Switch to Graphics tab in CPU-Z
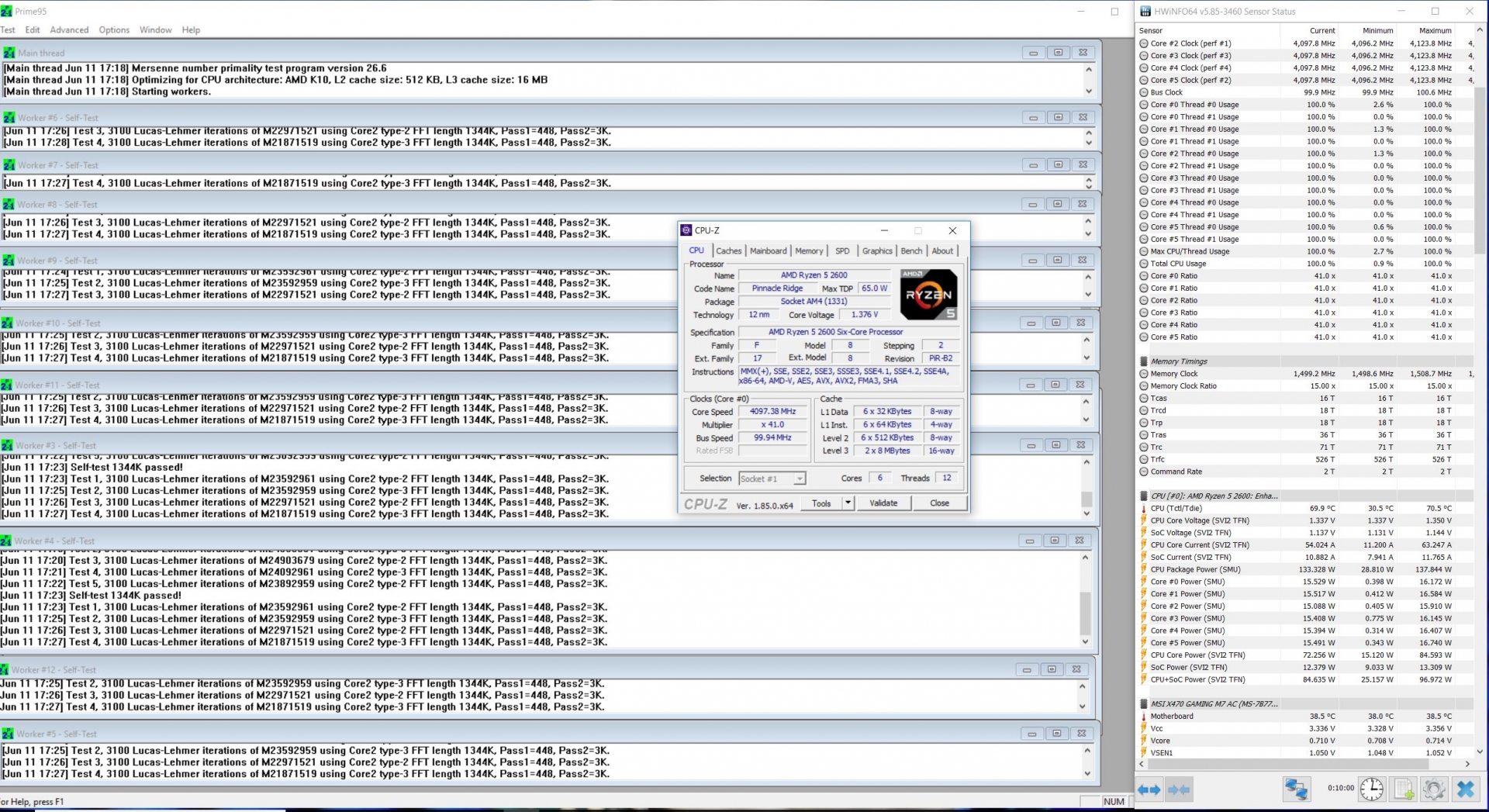Image resolution: width=1489 pixels, height=812 pixels. (x=877, y=251)
